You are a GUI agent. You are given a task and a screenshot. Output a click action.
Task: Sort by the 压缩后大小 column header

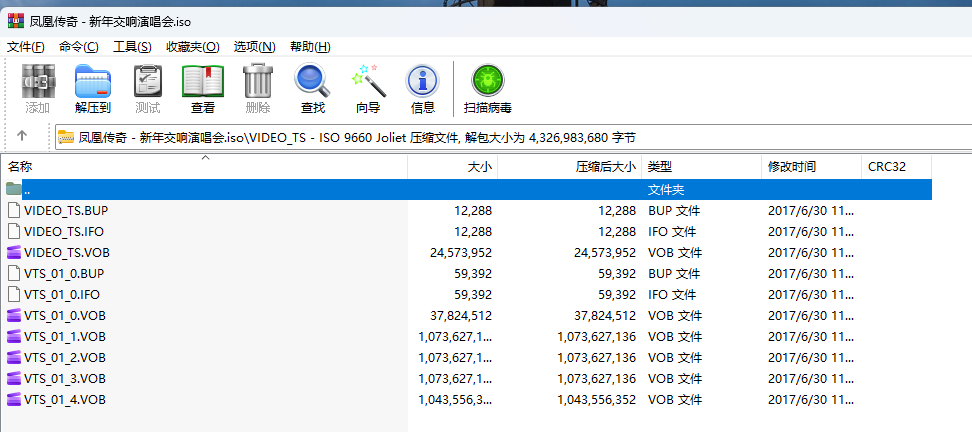(x=570, y=167)
